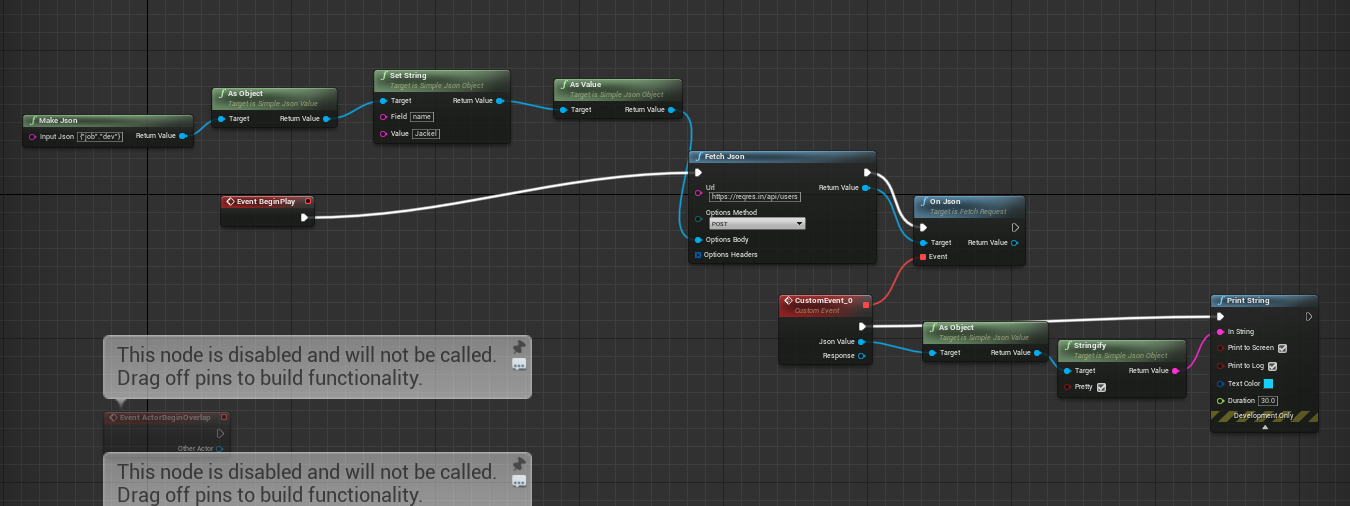The height and width of the screenshot is (506, 1350).
Task: Collapse Print String advanced pins arrow
Action: point(1265,427)
